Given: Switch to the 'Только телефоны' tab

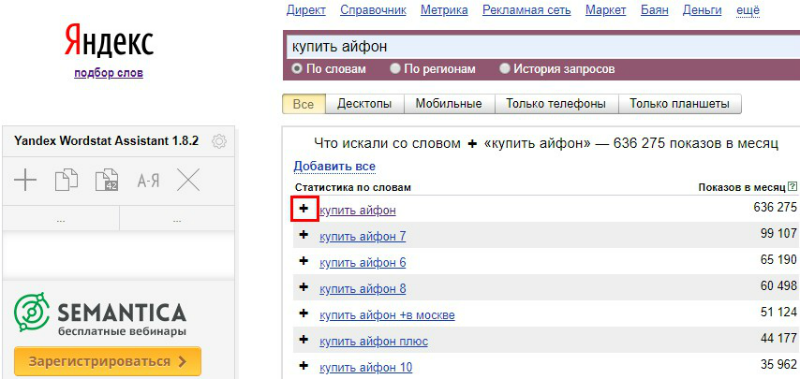Looking at the screenshot, I should pyautogui.click(x=556, y=104).
